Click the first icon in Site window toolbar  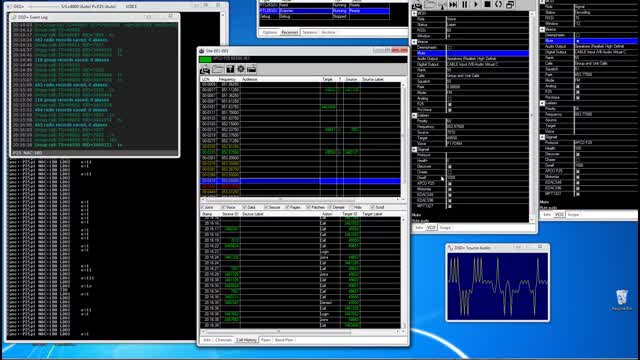[x=205, y=69]
